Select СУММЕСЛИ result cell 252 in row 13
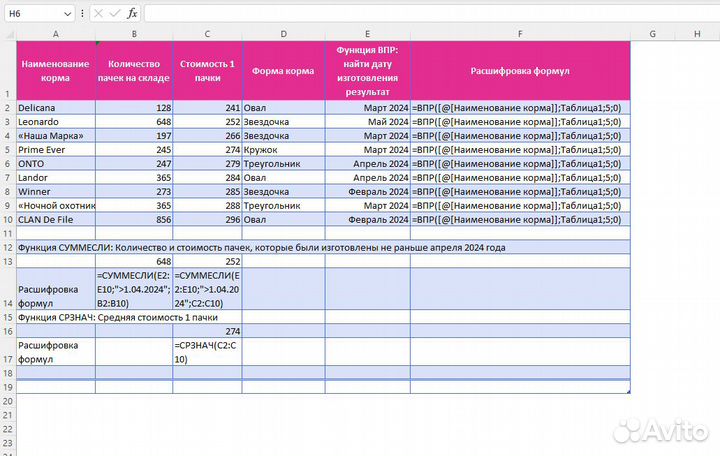This screenshot has width=720, height=456. tap(207, 261)
